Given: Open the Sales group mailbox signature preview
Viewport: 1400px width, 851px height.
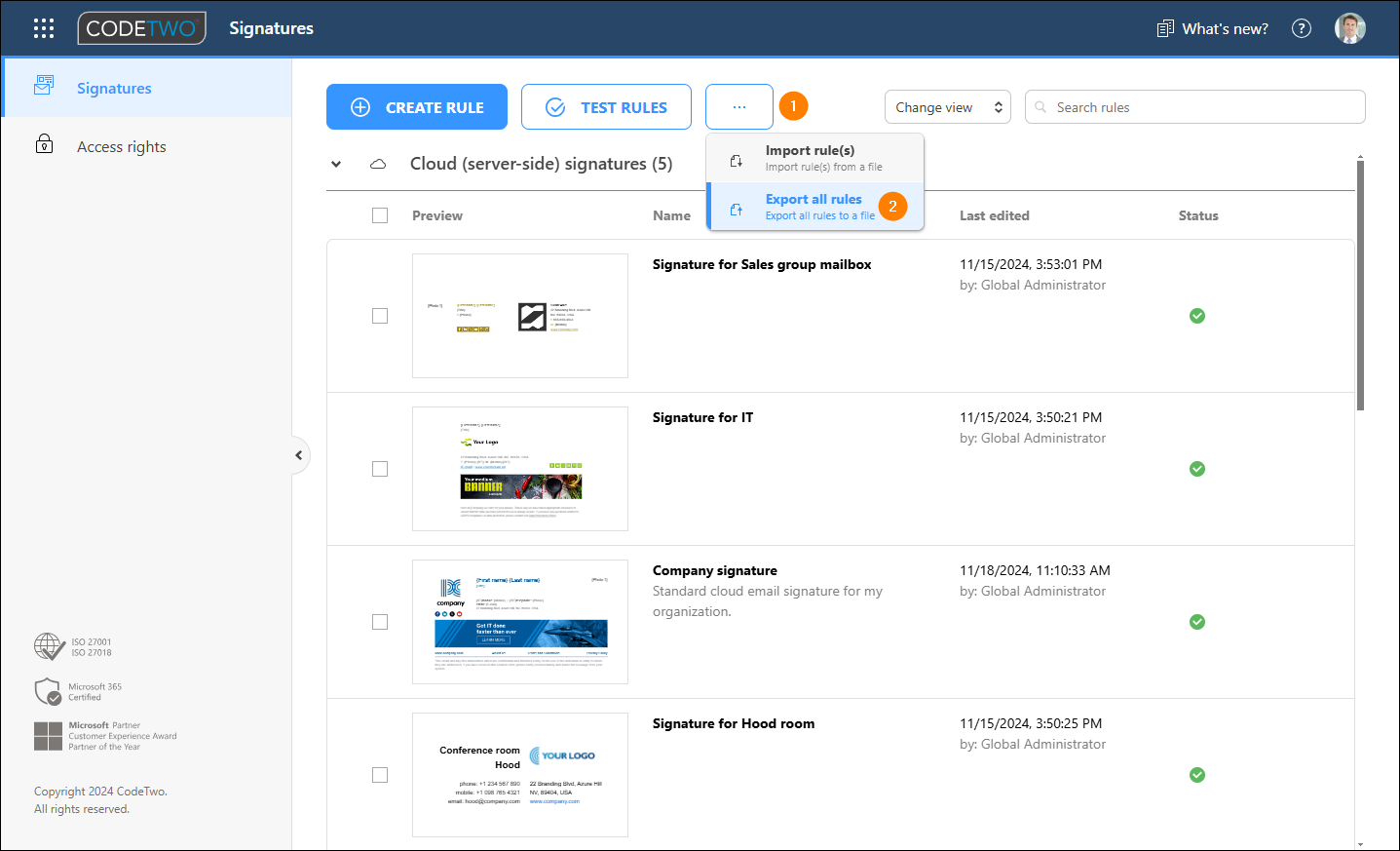Looking at the screenshot, I should click(x=520, y=316).
